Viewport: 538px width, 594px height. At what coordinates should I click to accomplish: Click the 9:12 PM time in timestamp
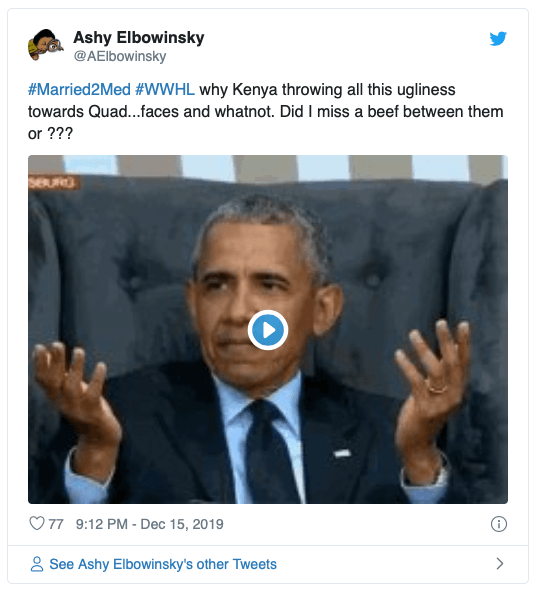102,524
